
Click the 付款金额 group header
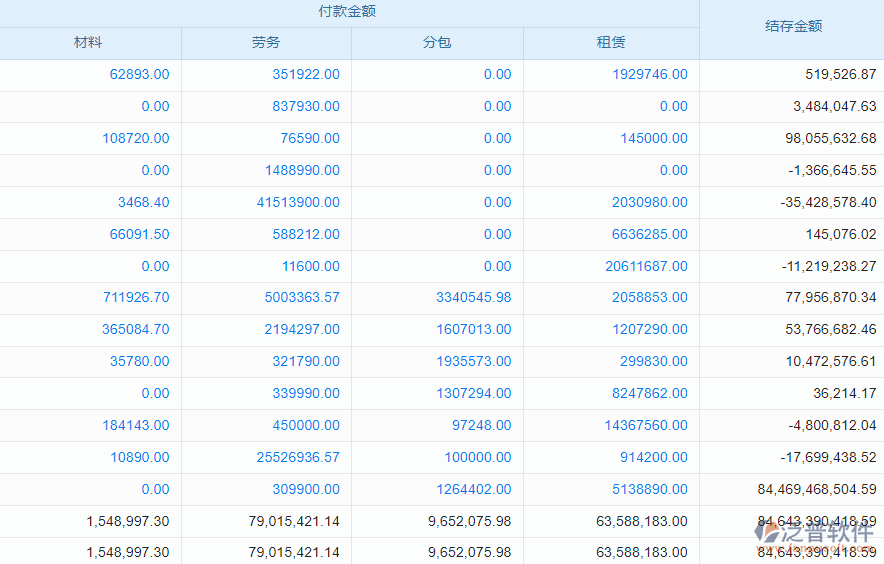click(347, 12)
